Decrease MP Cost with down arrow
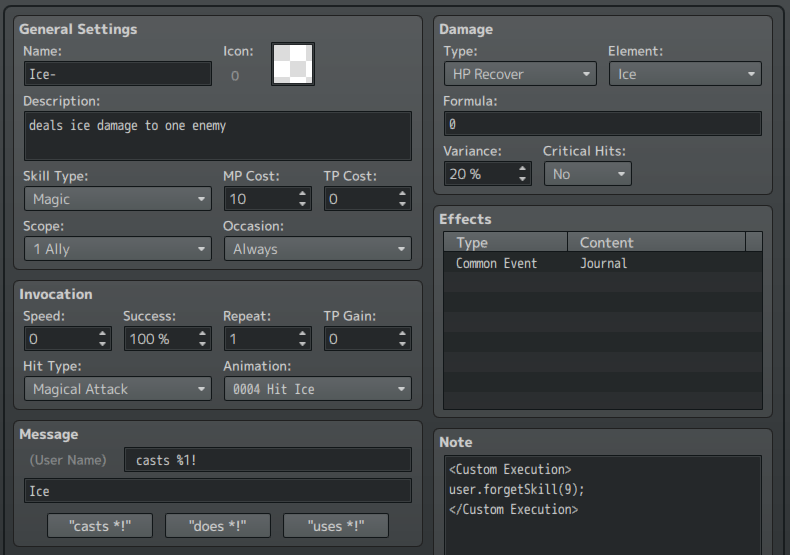The height and width of the screenshot is (555, 790). click(x=302, y=204)
